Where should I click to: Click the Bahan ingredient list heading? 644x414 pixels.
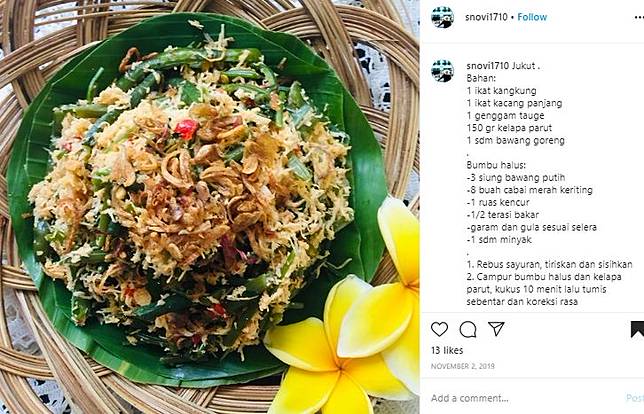(x=481, y=78)
